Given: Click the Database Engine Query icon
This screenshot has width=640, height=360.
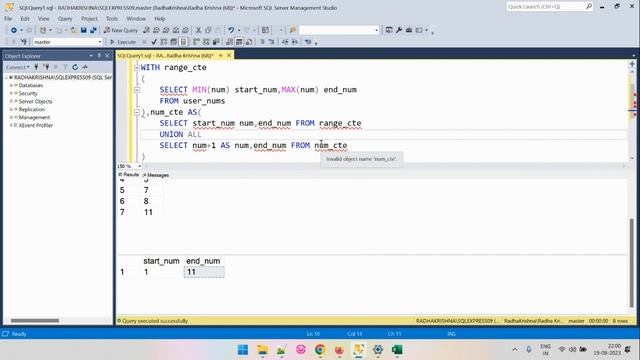Looking at the screenshot, I should (147, 30).
